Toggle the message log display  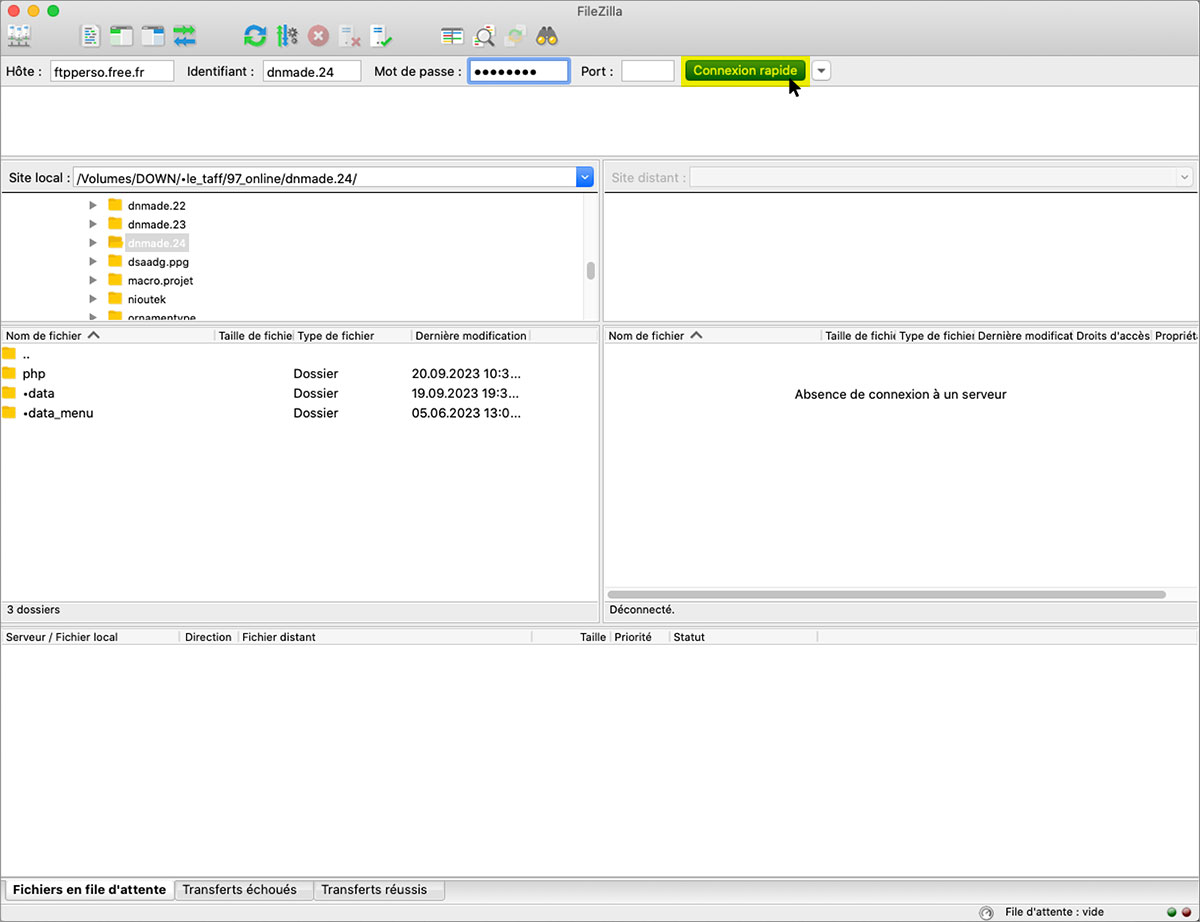click(x=91, y=36)
